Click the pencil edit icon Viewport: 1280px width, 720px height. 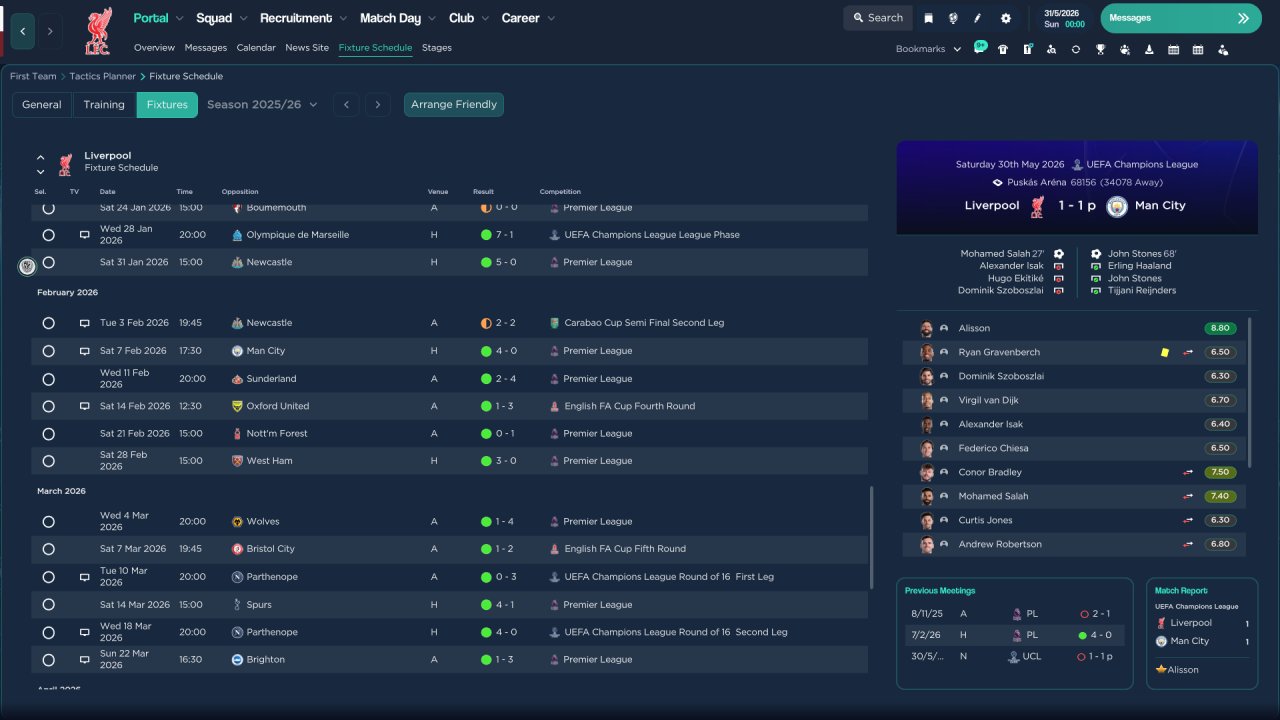pyautogui.click(x=978, y=18)
